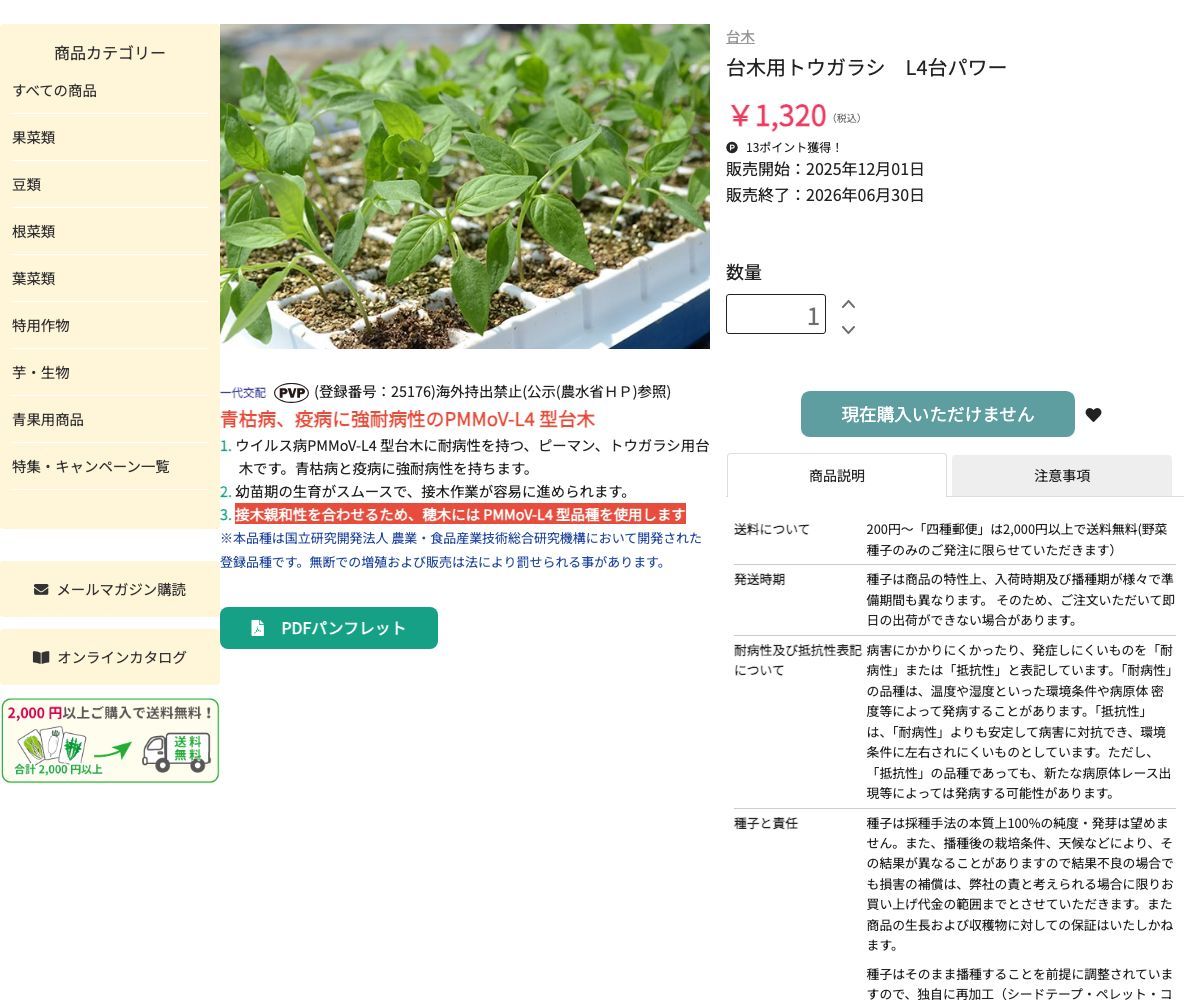Viewport: 1200px width, 1000px height.
Task: Switch to the 注意事項 tab
Action: (x=1062, y=476)
